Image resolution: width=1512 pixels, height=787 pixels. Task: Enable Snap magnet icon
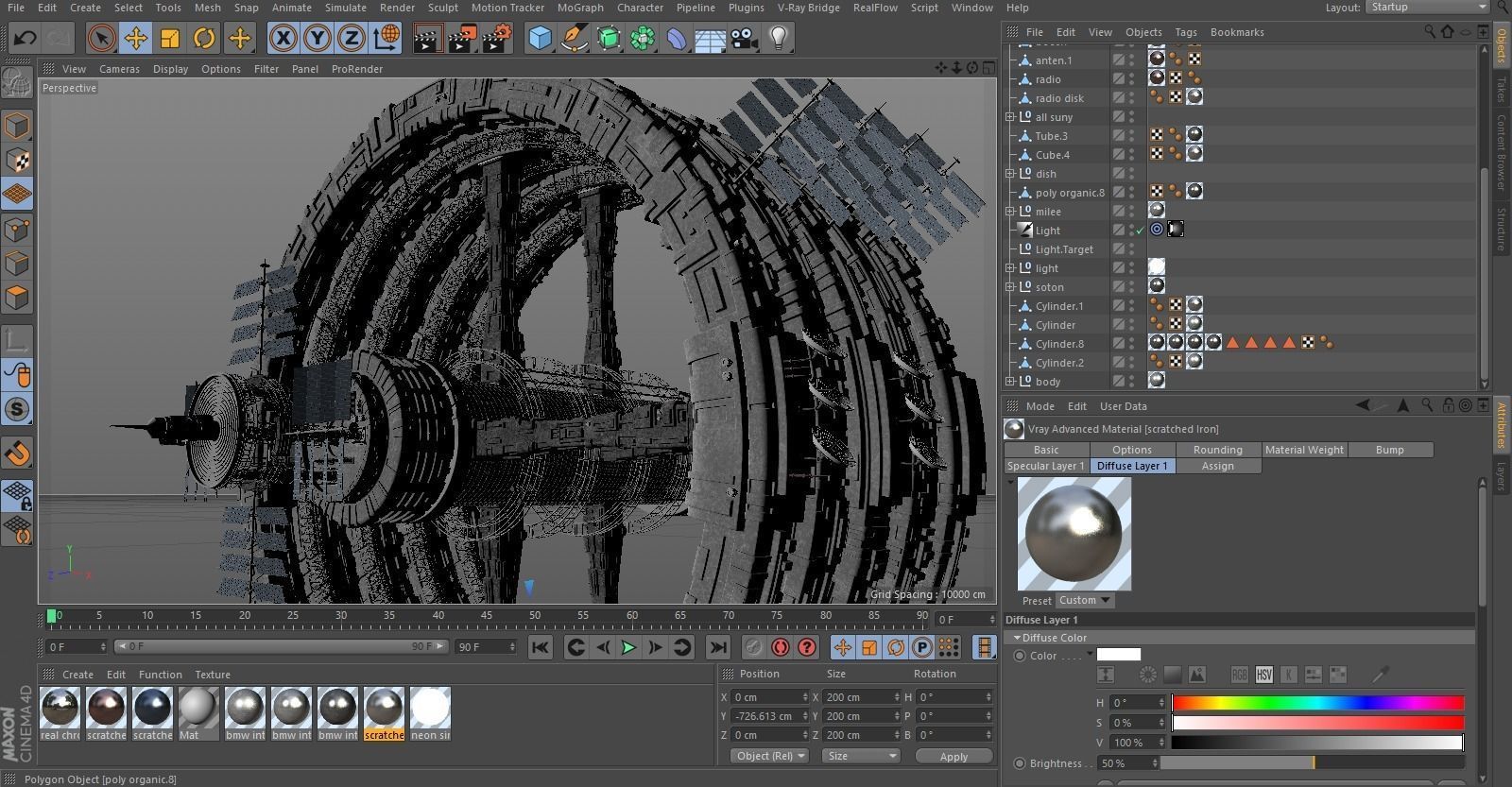pos(18,453)
